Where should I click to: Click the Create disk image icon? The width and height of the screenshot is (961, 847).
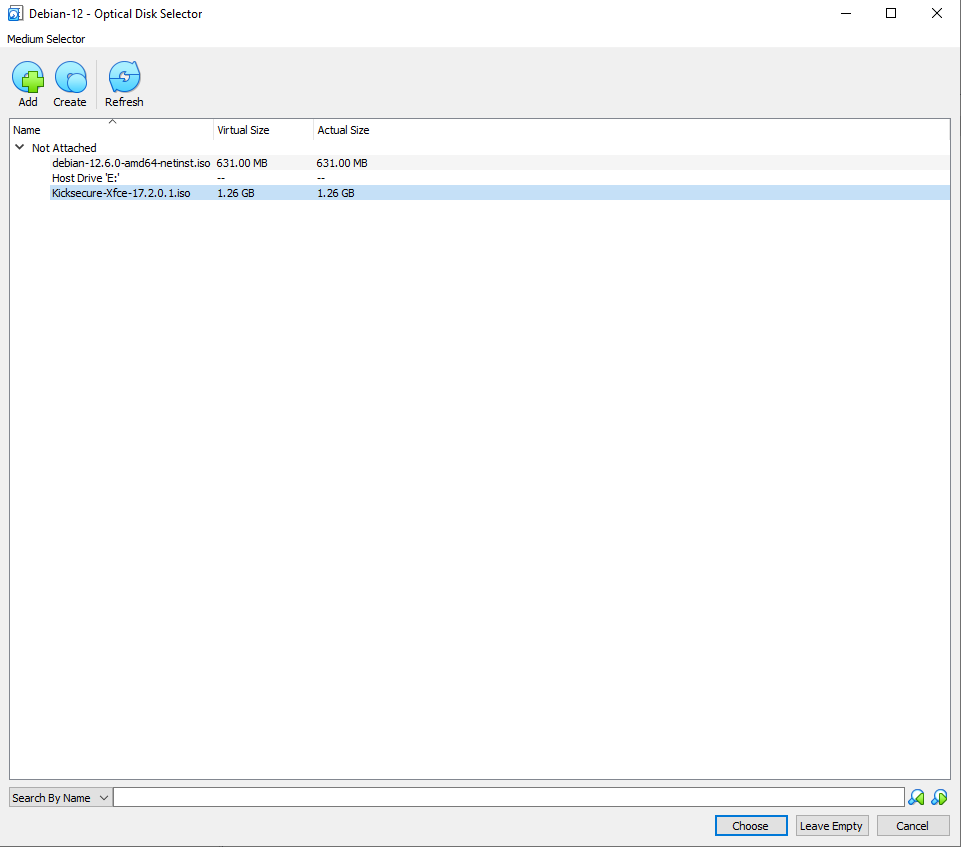click(70, 78)
